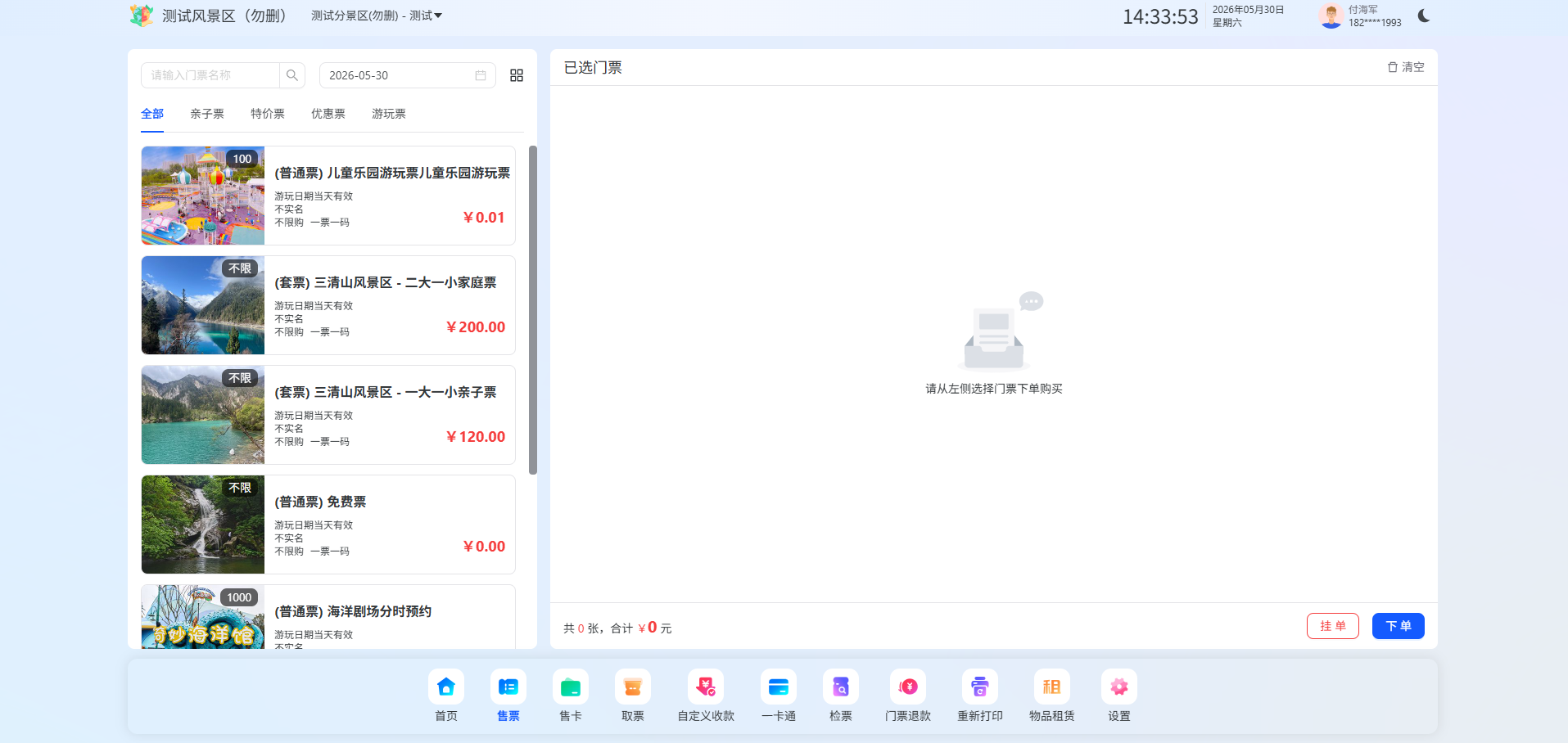Select the 全部 tab

(x=152, y=114)
